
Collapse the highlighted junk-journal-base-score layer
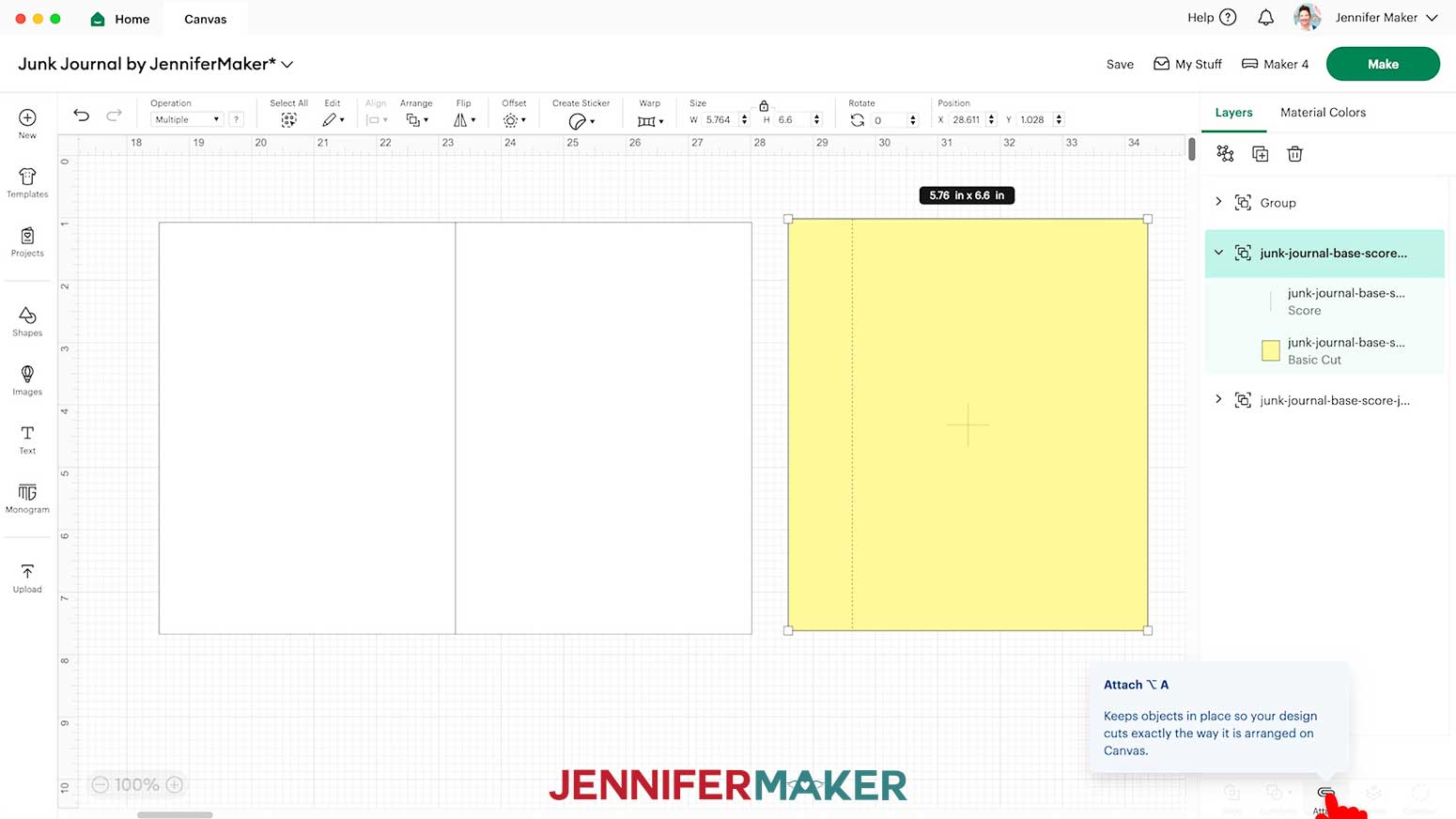(1218, 253)
